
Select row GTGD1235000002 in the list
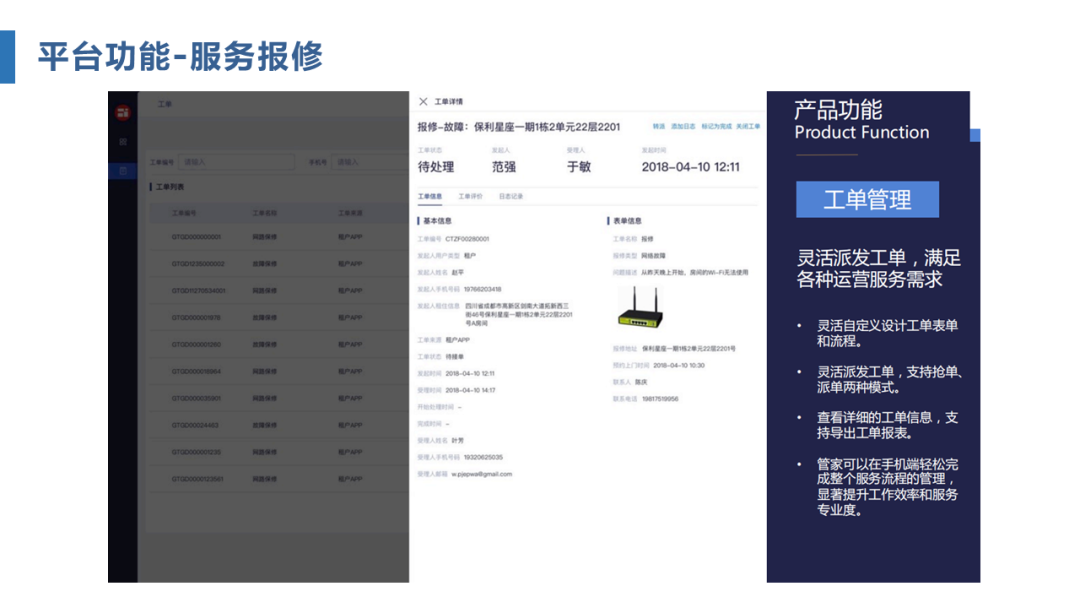tap(279, 264)
